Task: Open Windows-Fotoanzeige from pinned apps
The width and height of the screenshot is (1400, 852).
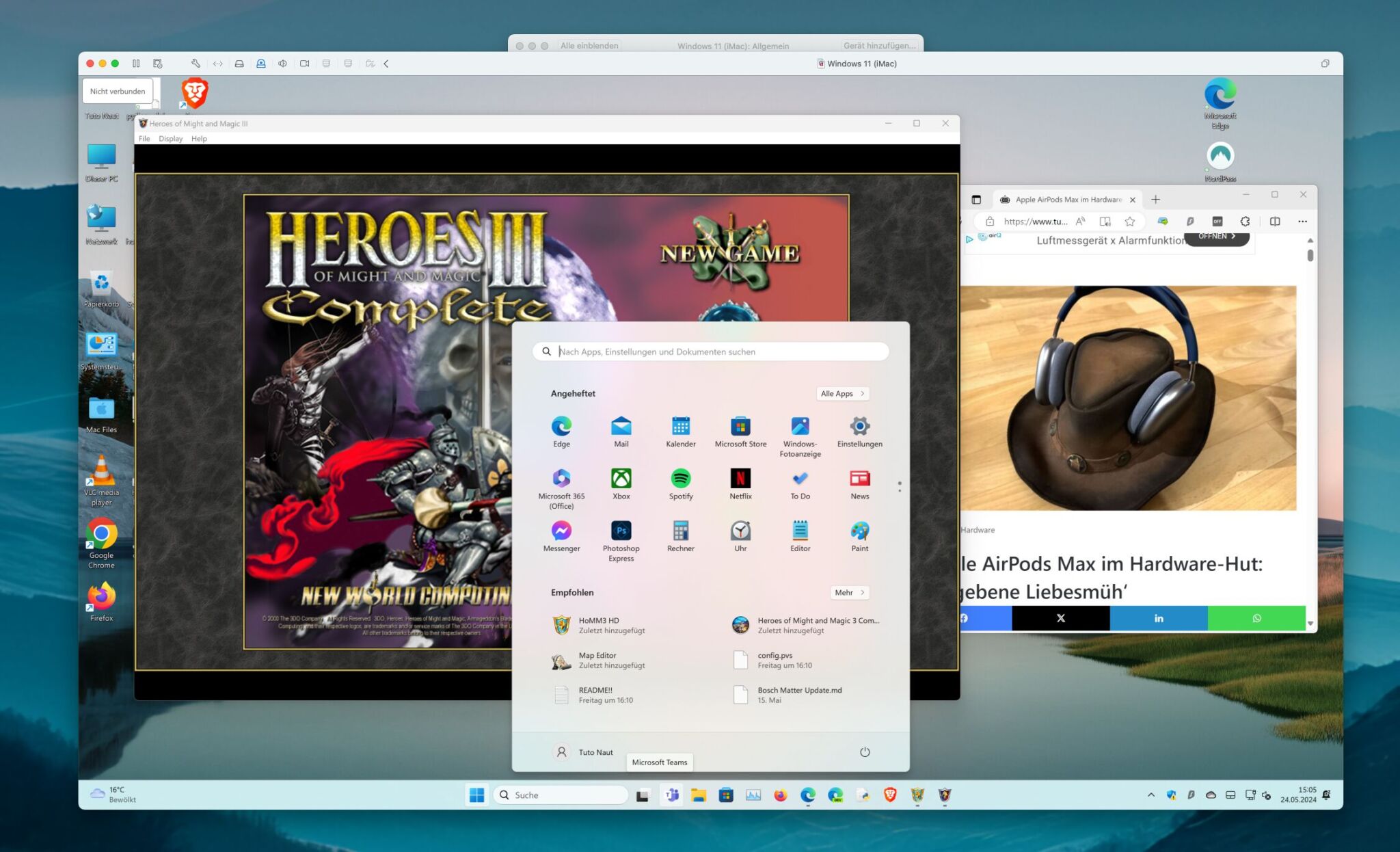Action: [800, 436]
